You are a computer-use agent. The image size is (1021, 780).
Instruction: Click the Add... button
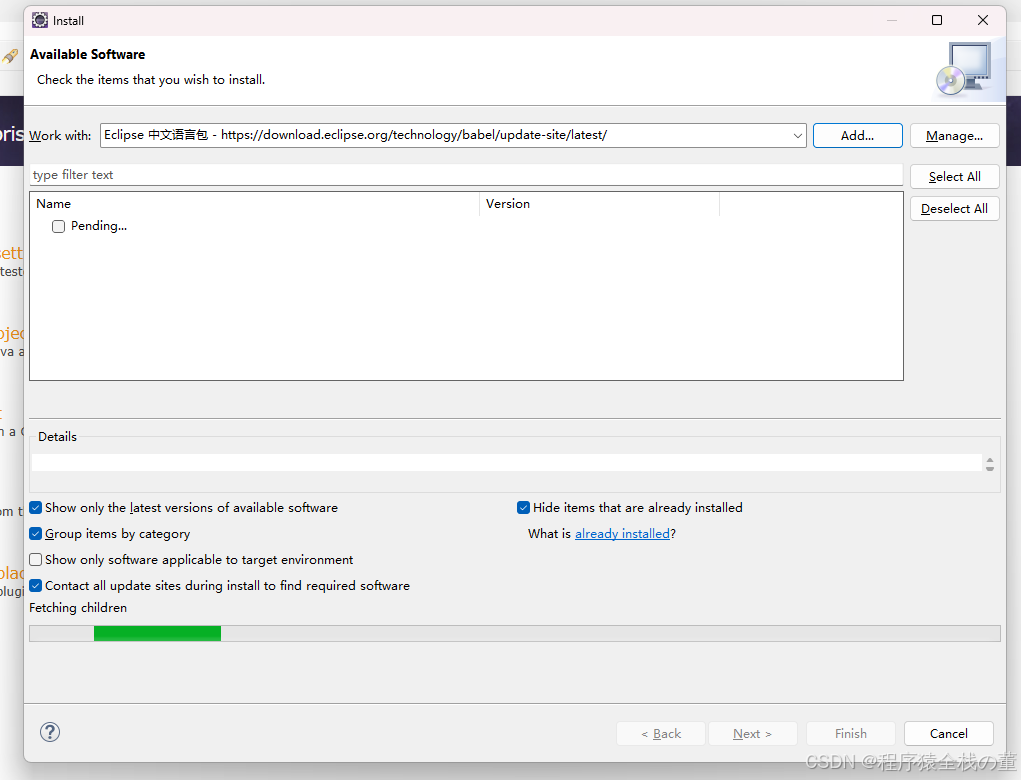coord(858,135)
